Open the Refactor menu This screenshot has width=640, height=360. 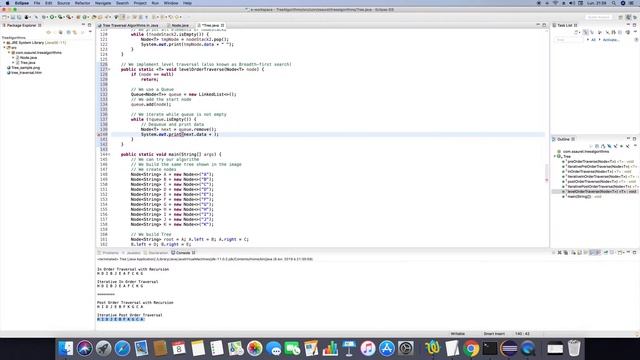point(82,3)
